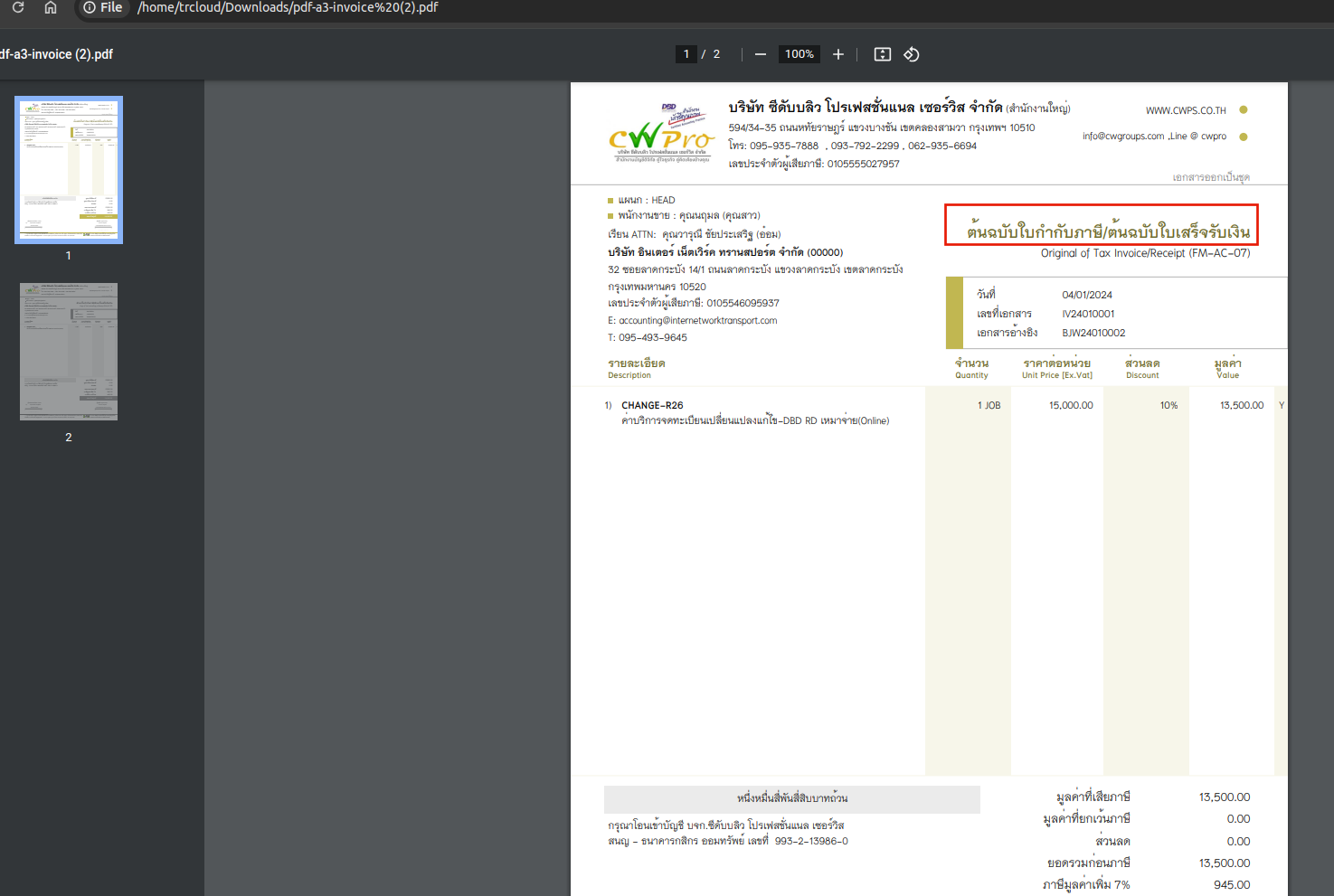Click customer tax ID 0105546095937

coord(743,303)
